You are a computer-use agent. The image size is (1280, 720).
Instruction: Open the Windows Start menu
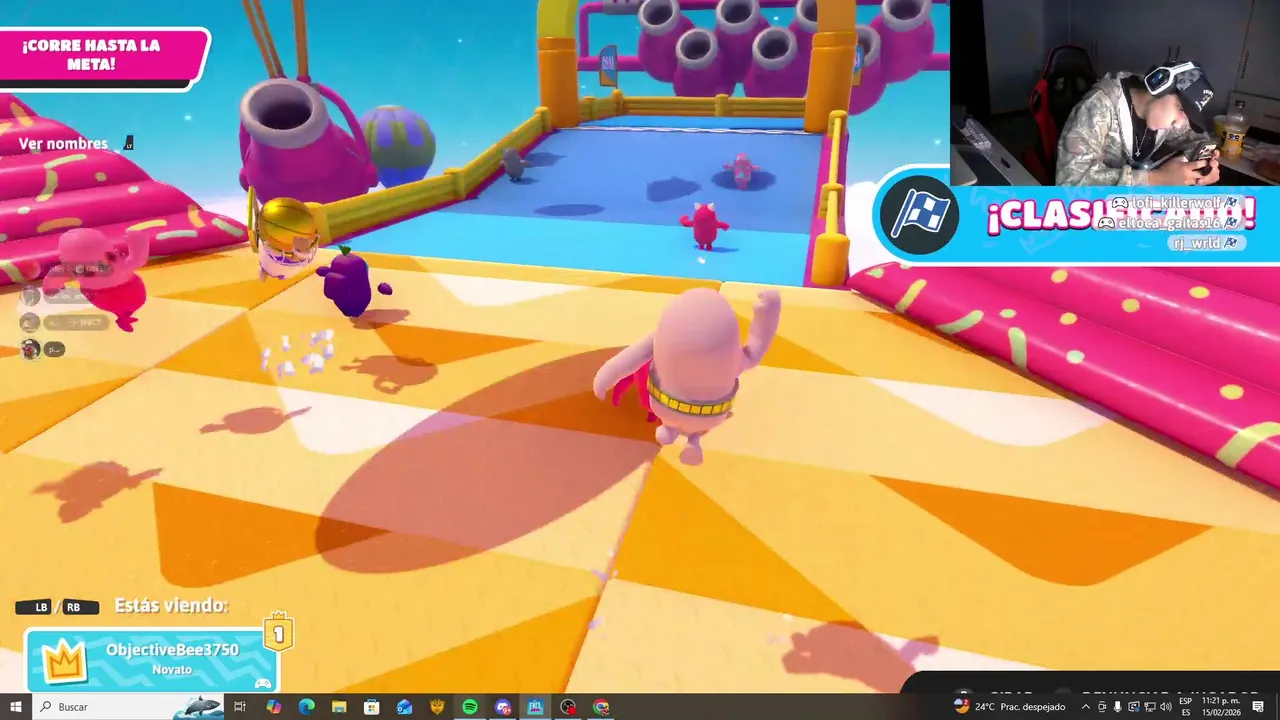[15, 707]
